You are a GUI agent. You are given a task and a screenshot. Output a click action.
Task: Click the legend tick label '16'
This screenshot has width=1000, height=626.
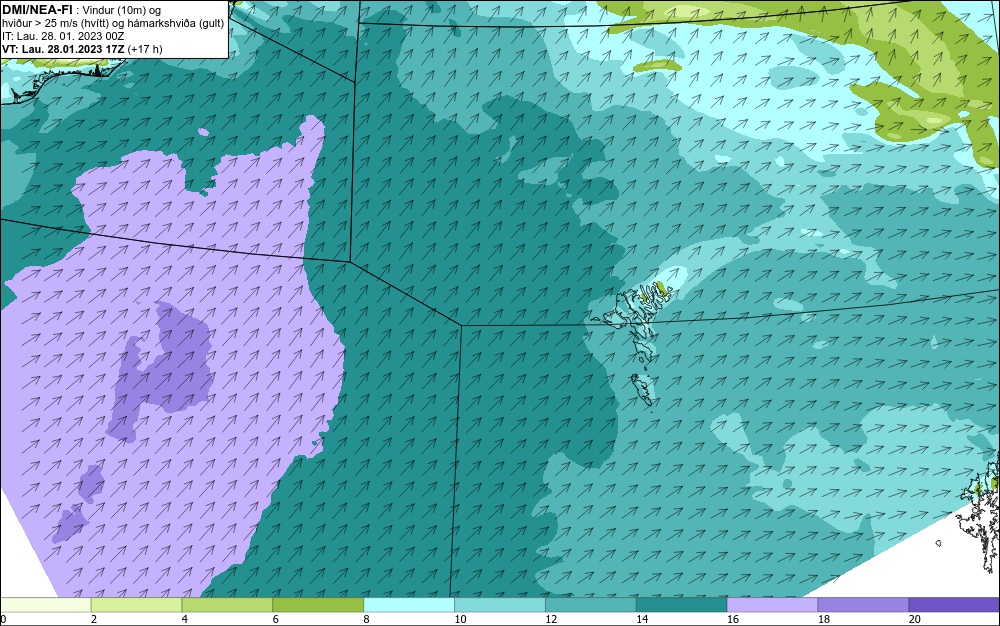[733, 619]
